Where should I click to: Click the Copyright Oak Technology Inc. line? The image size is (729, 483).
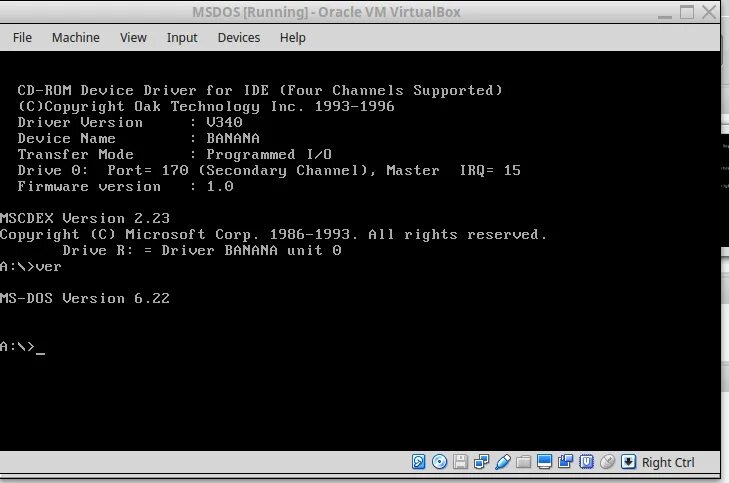coord(206,106)
